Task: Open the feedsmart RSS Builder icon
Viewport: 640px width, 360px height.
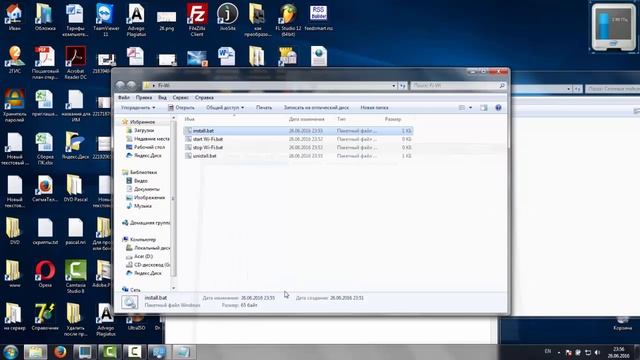Action: (x=318, y=17)
